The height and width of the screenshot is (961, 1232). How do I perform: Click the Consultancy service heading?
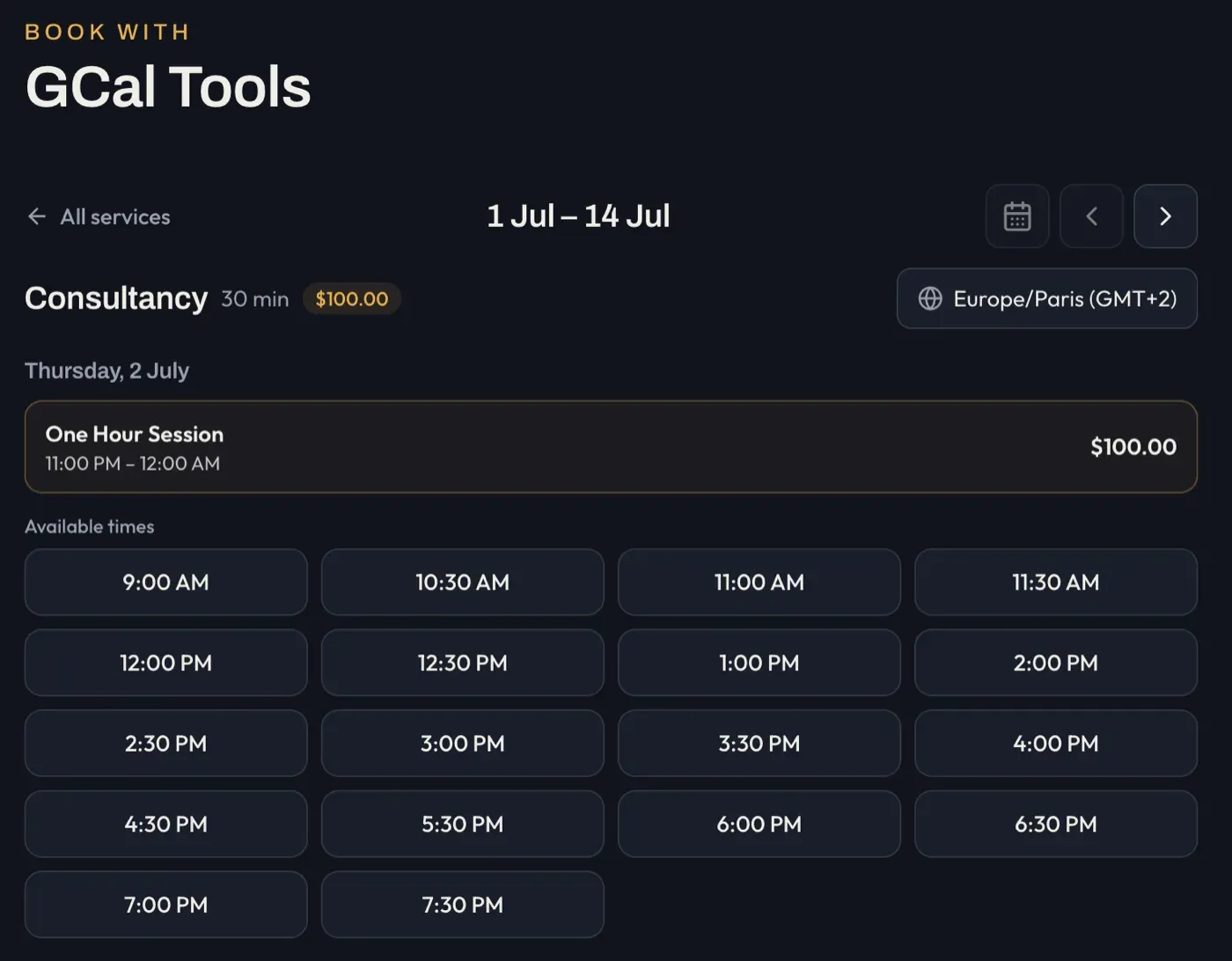click(116, 298)
